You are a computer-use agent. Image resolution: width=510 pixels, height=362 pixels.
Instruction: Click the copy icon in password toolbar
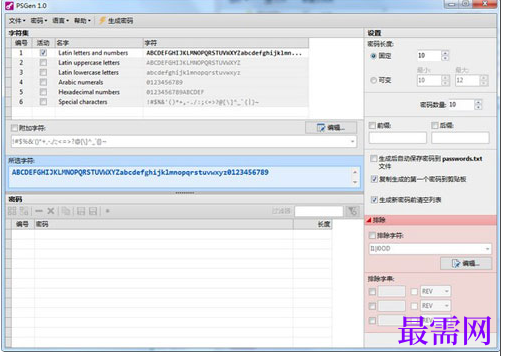click(x=66, y=211)
